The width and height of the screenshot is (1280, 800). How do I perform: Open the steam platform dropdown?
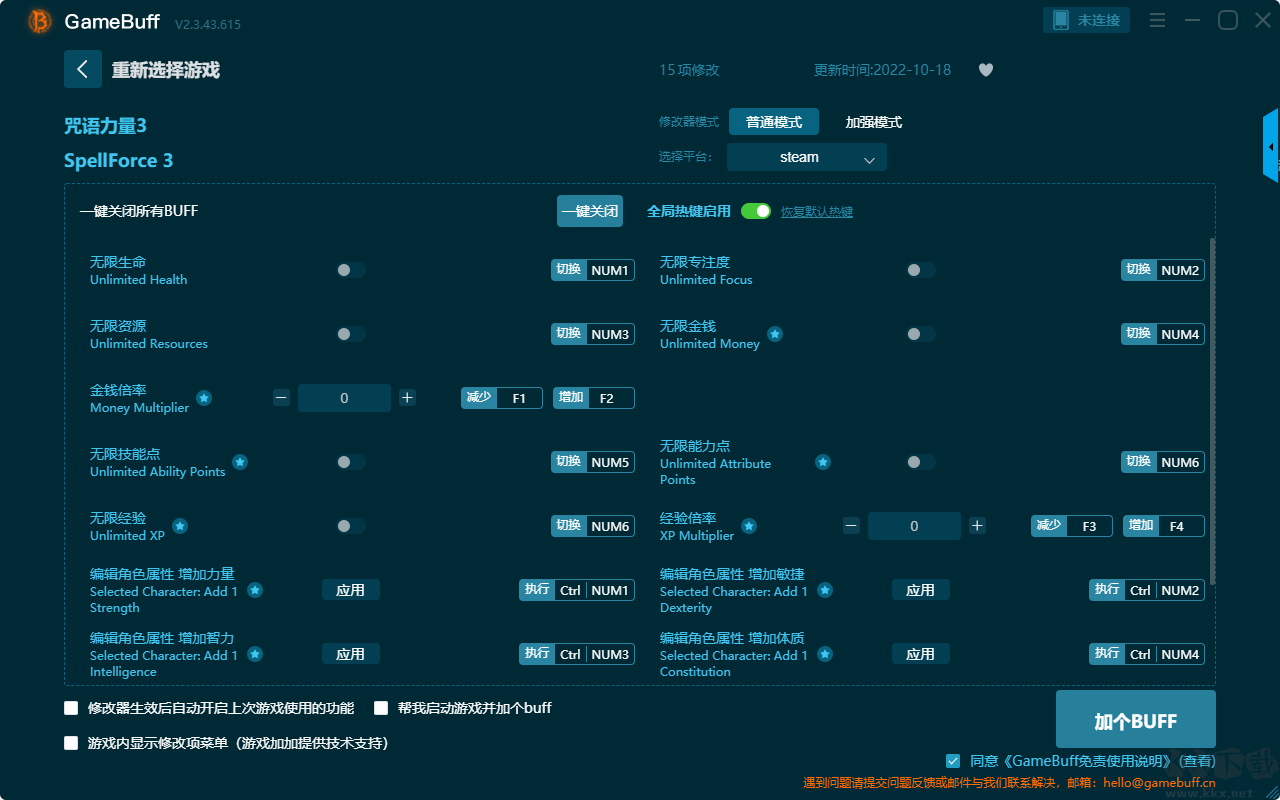(807, 157)
